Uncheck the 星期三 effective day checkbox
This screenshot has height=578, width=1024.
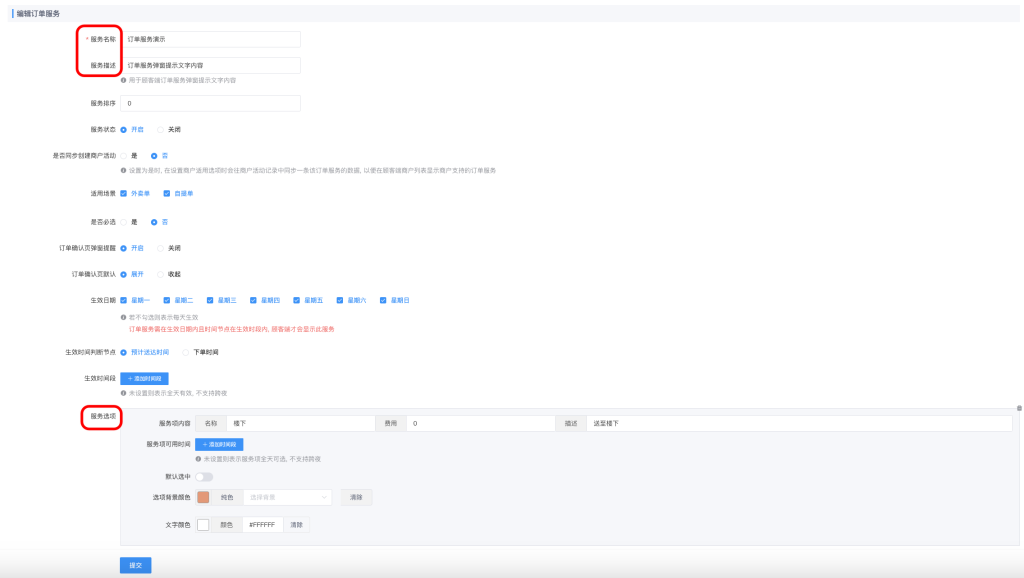click(211, 300)
